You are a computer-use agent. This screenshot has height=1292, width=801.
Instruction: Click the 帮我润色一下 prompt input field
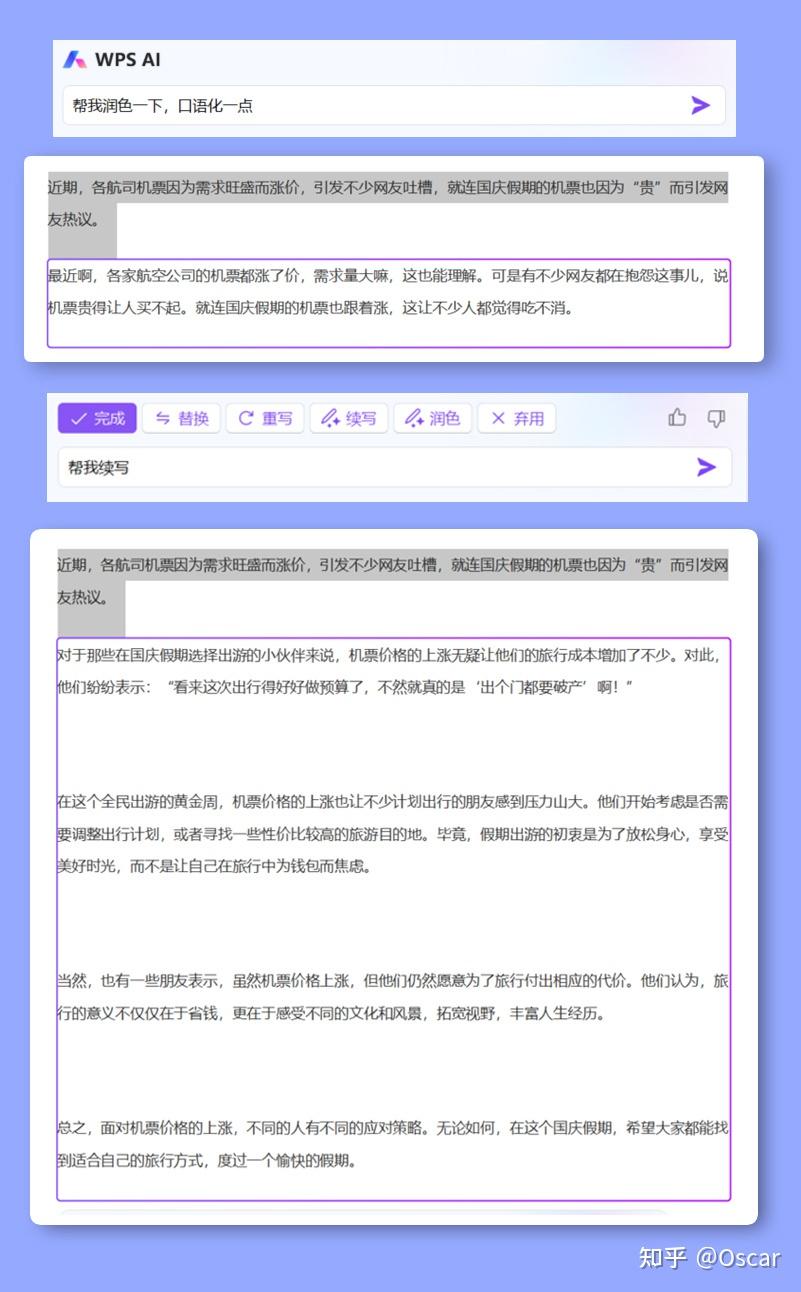[300, 105]
